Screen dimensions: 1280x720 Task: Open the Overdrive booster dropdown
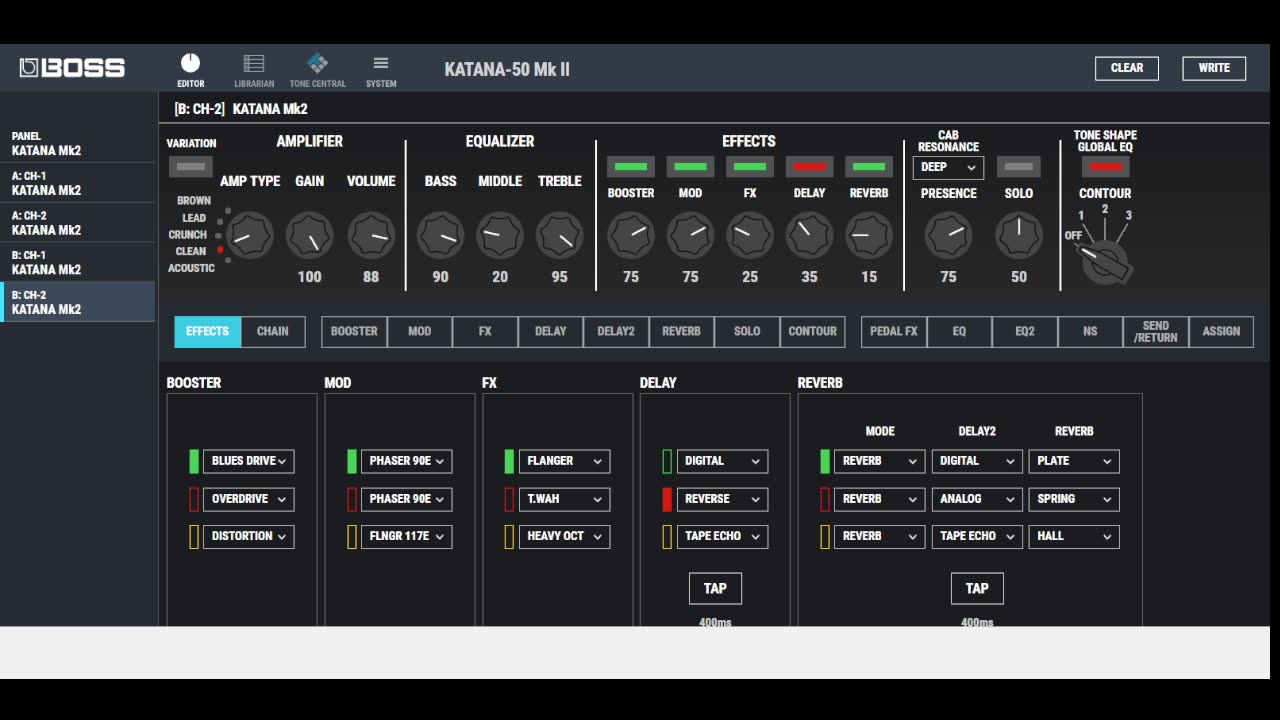(x=249, y=499)
